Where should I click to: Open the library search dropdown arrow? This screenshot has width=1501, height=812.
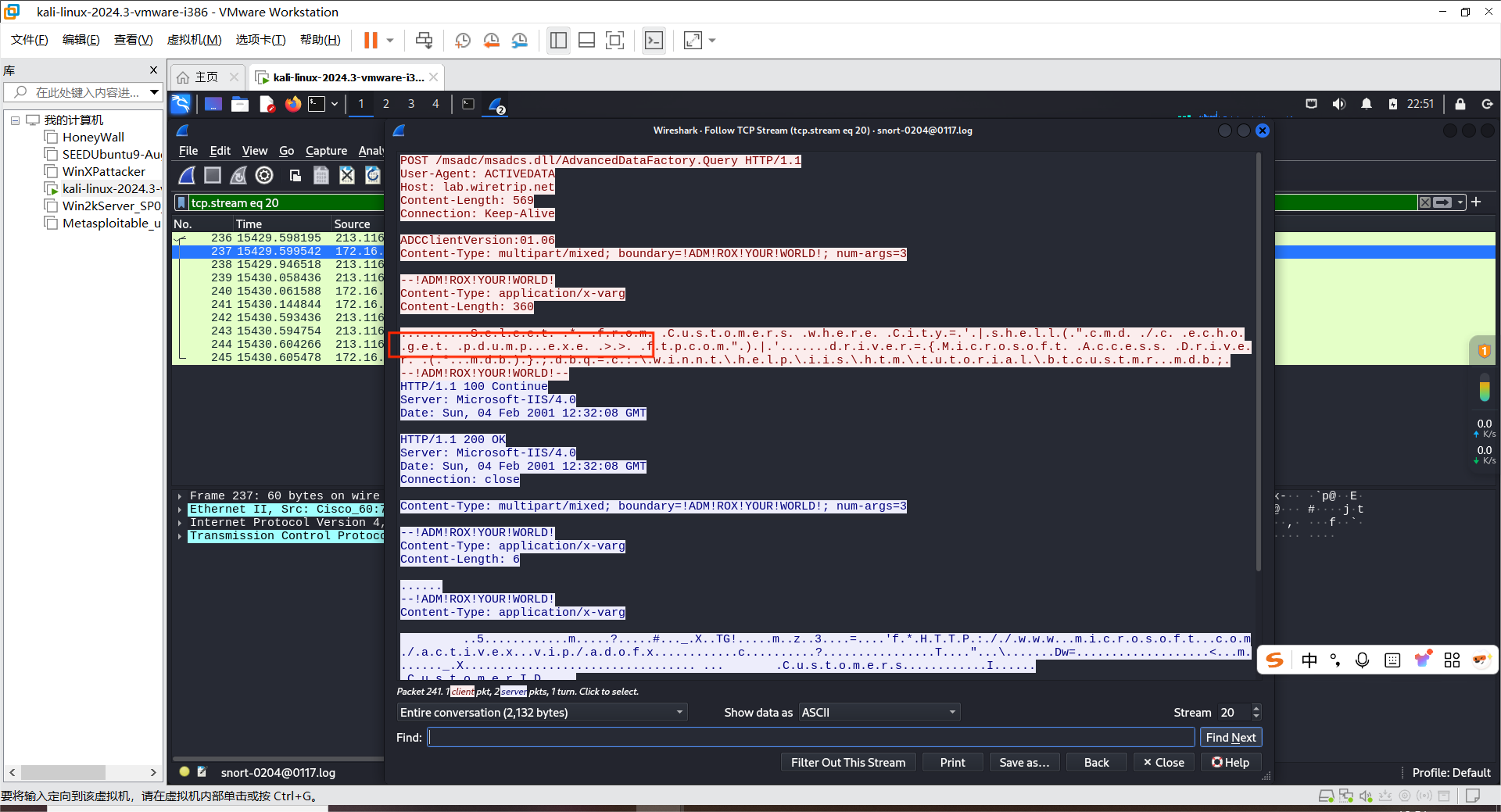[154, 92]
